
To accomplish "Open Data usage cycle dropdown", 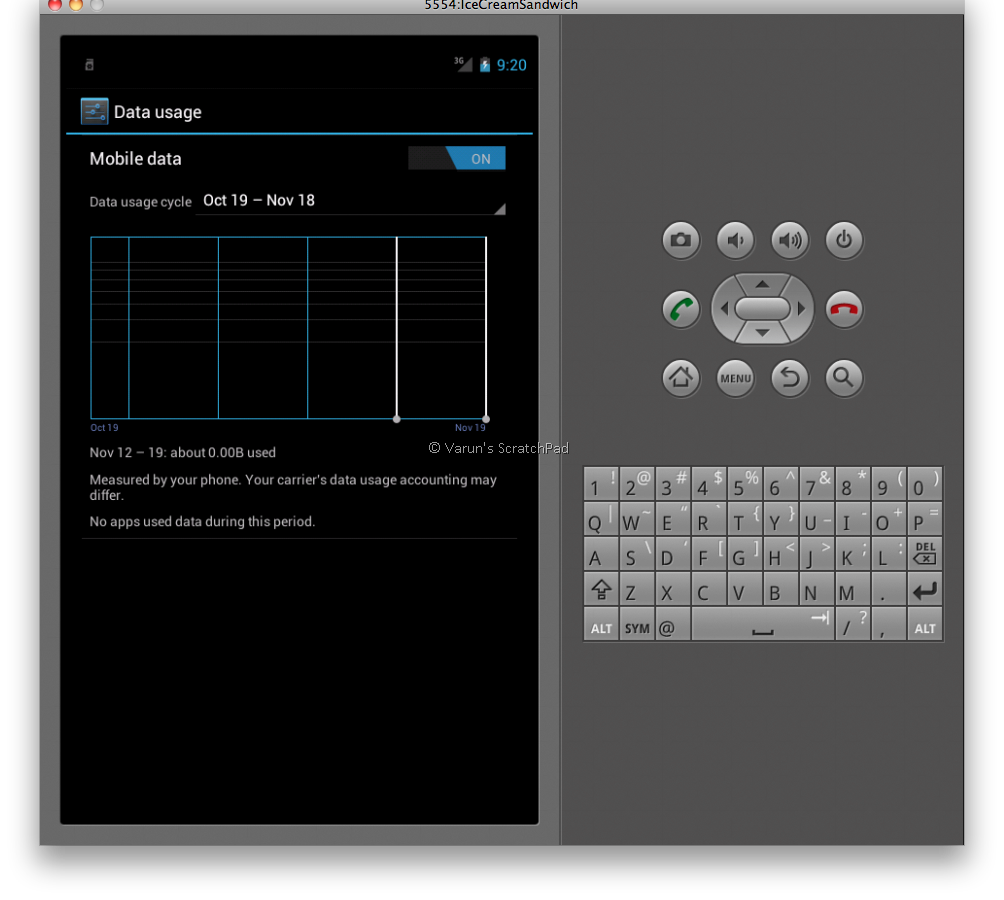I will pyautogui.click(x=351, y=201).
